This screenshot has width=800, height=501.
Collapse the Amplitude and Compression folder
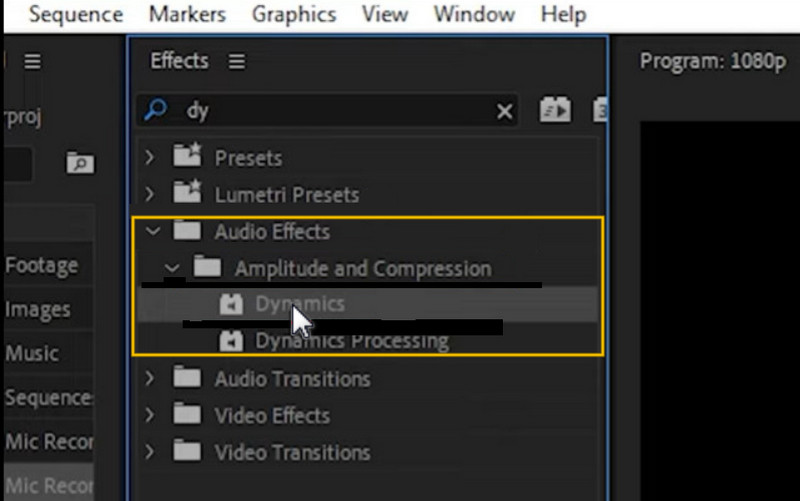coord(172,269)
